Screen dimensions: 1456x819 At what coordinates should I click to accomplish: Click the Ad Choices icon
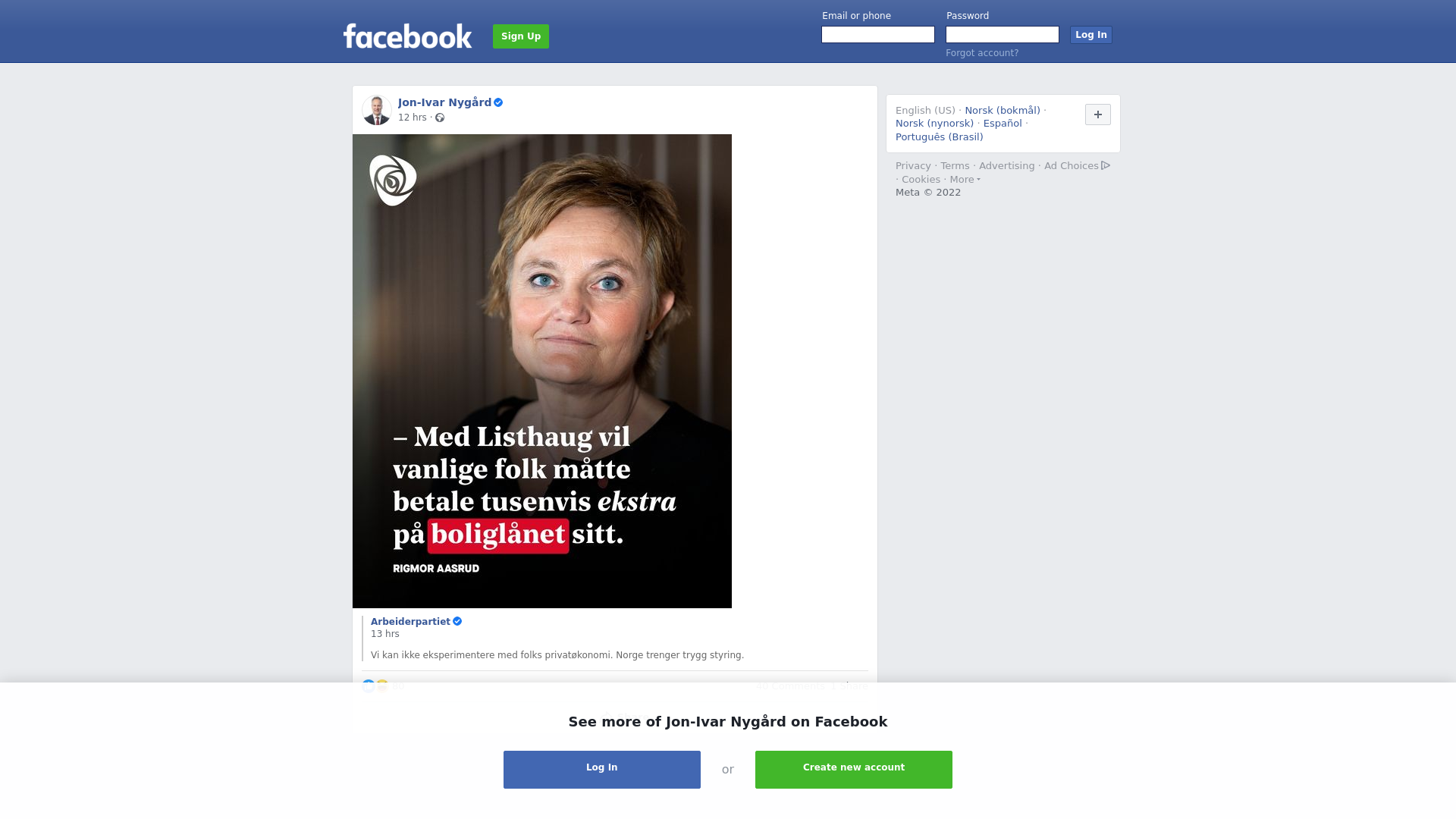1106,165
